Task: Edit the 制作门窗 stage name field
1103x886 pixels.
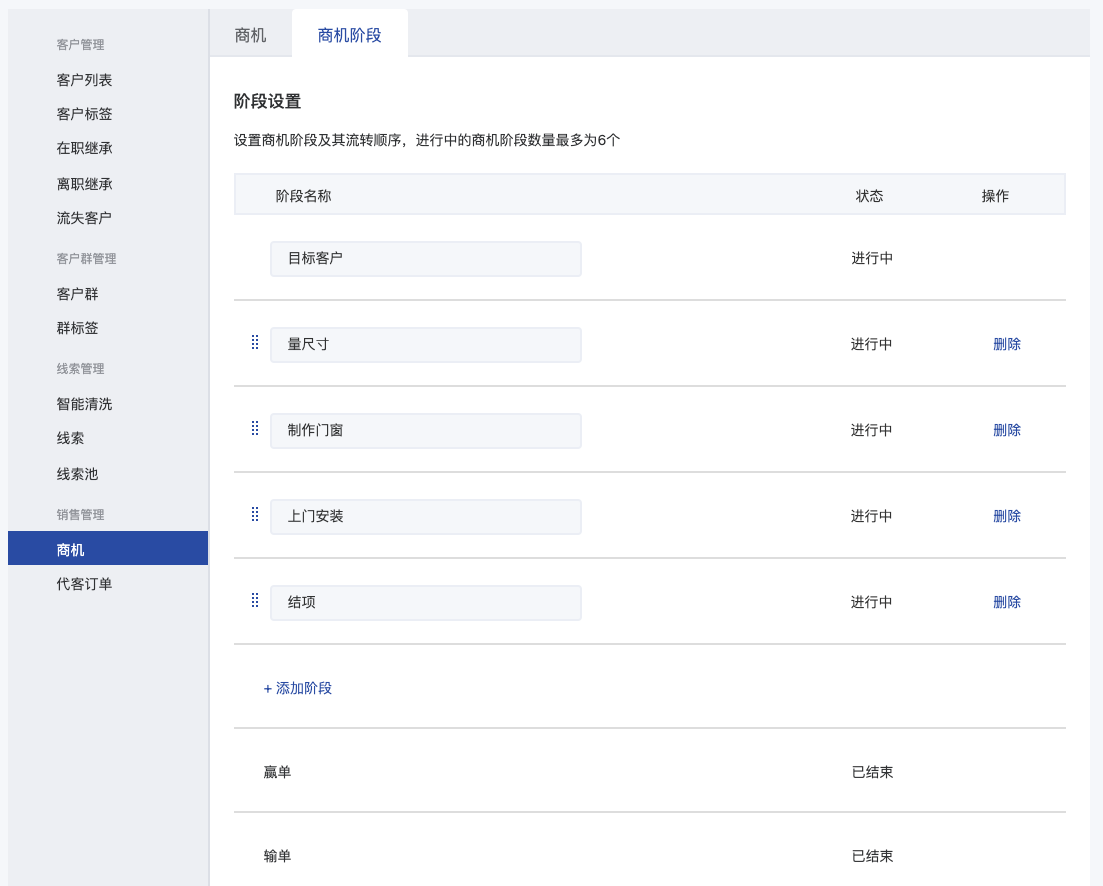Action: click(426, 430)
